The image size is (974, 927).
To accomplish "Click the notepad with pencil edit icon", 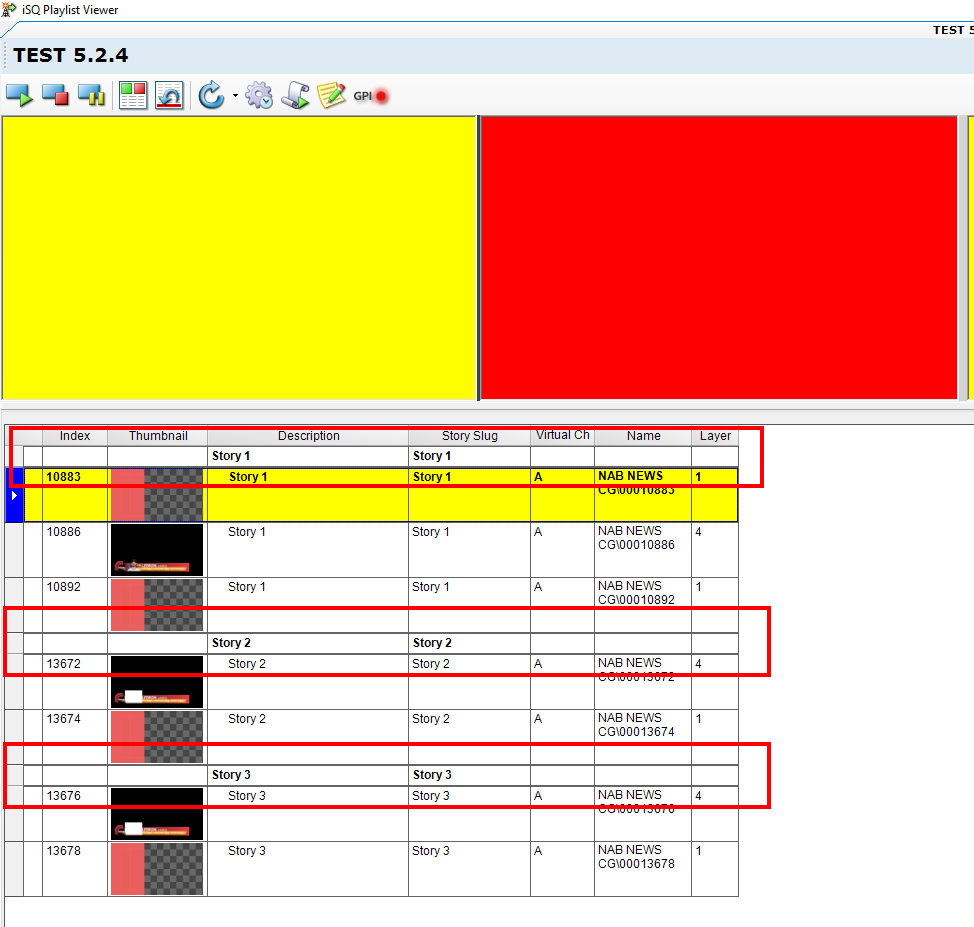I will tap(331, 96).
